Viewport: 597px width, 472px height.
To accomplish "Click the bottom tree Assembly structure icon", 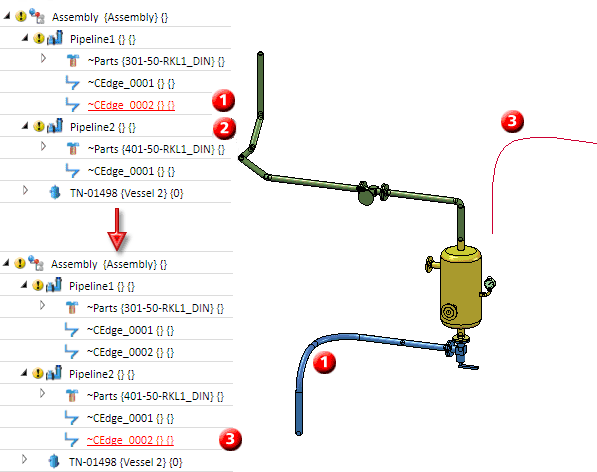I will point(37,263).
